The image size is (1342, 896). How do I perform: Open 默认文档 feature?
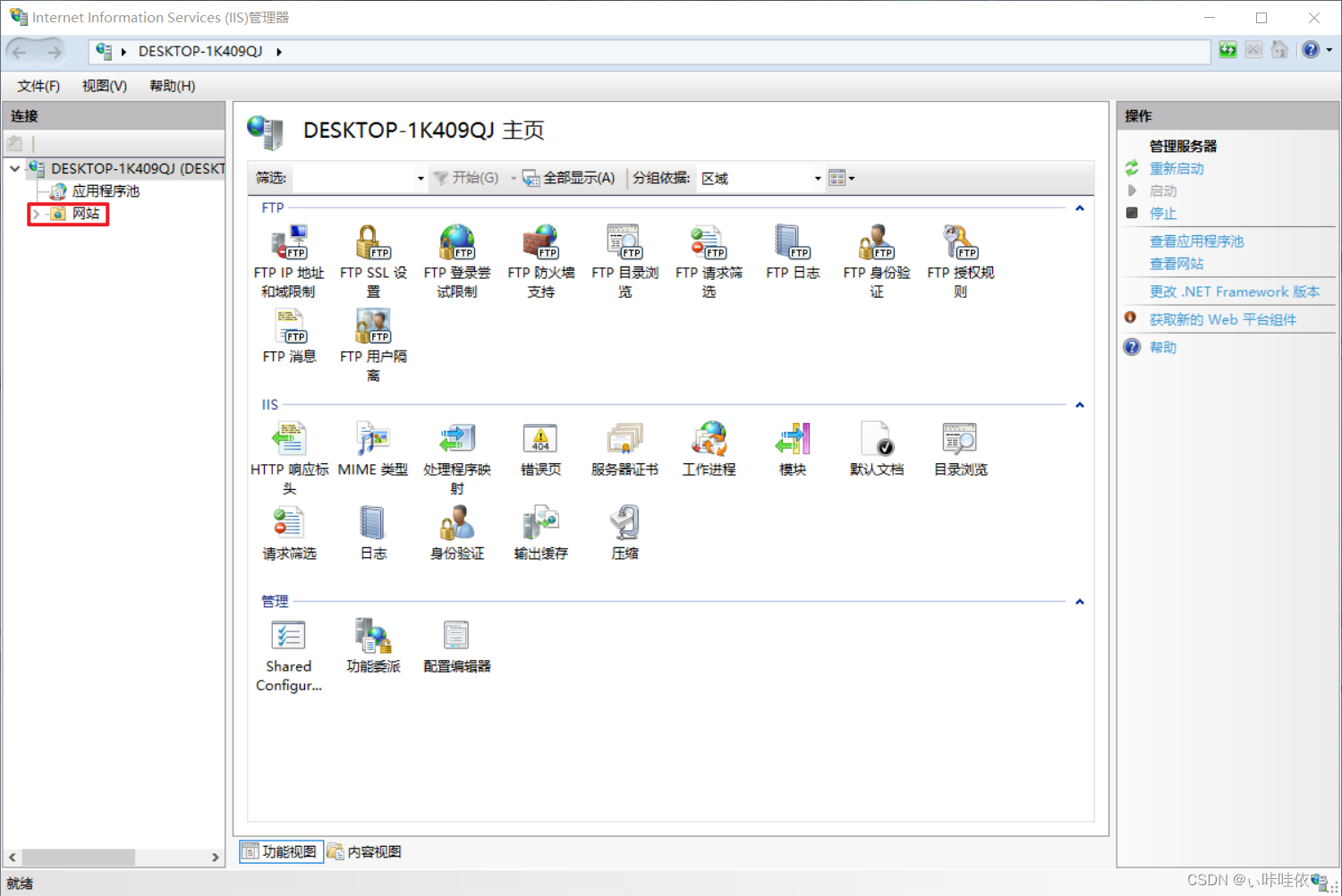pyautogui.click(x=877, y=449)
